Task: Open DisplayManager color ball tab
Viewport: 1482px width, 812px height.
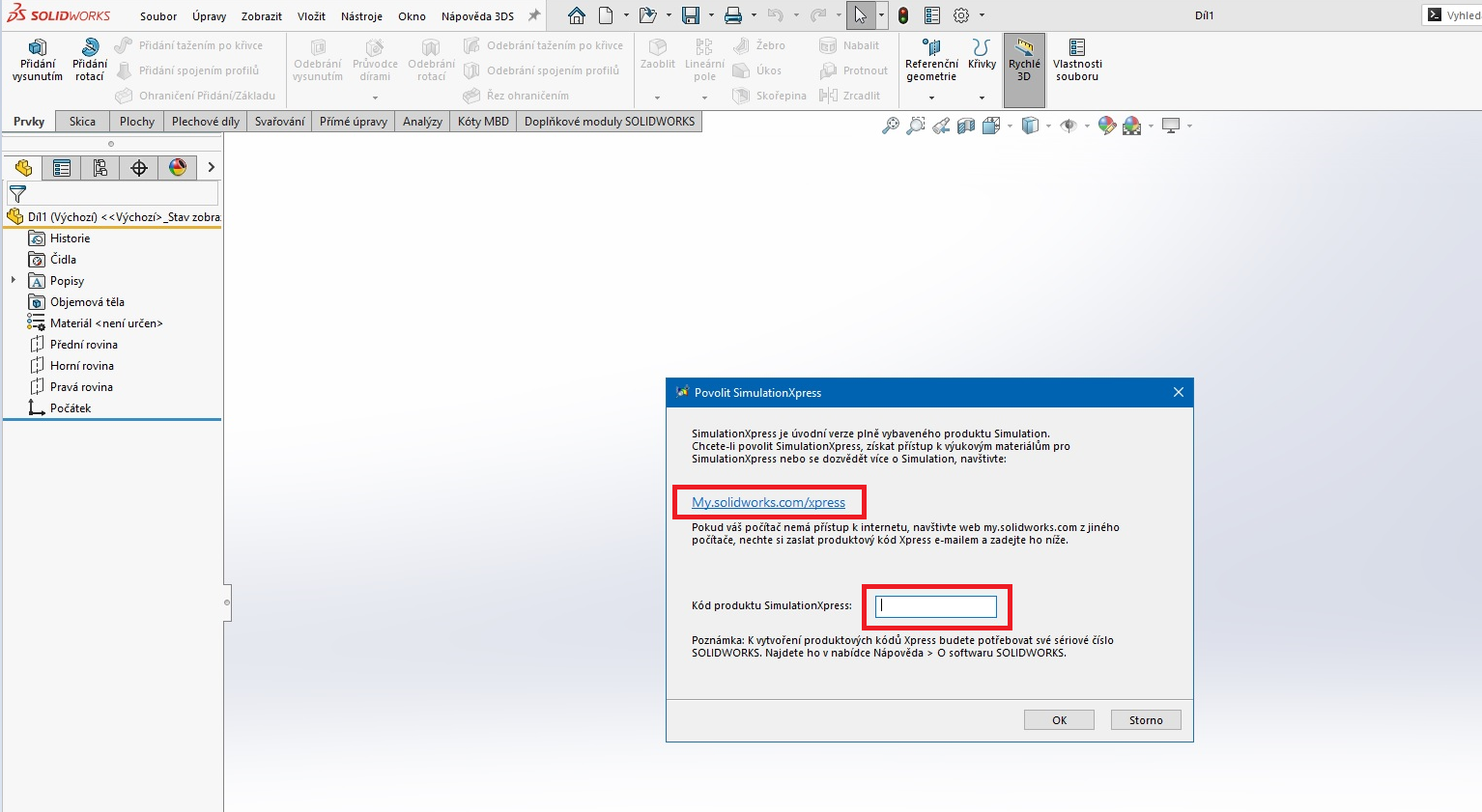Action: tap(178, 168)
